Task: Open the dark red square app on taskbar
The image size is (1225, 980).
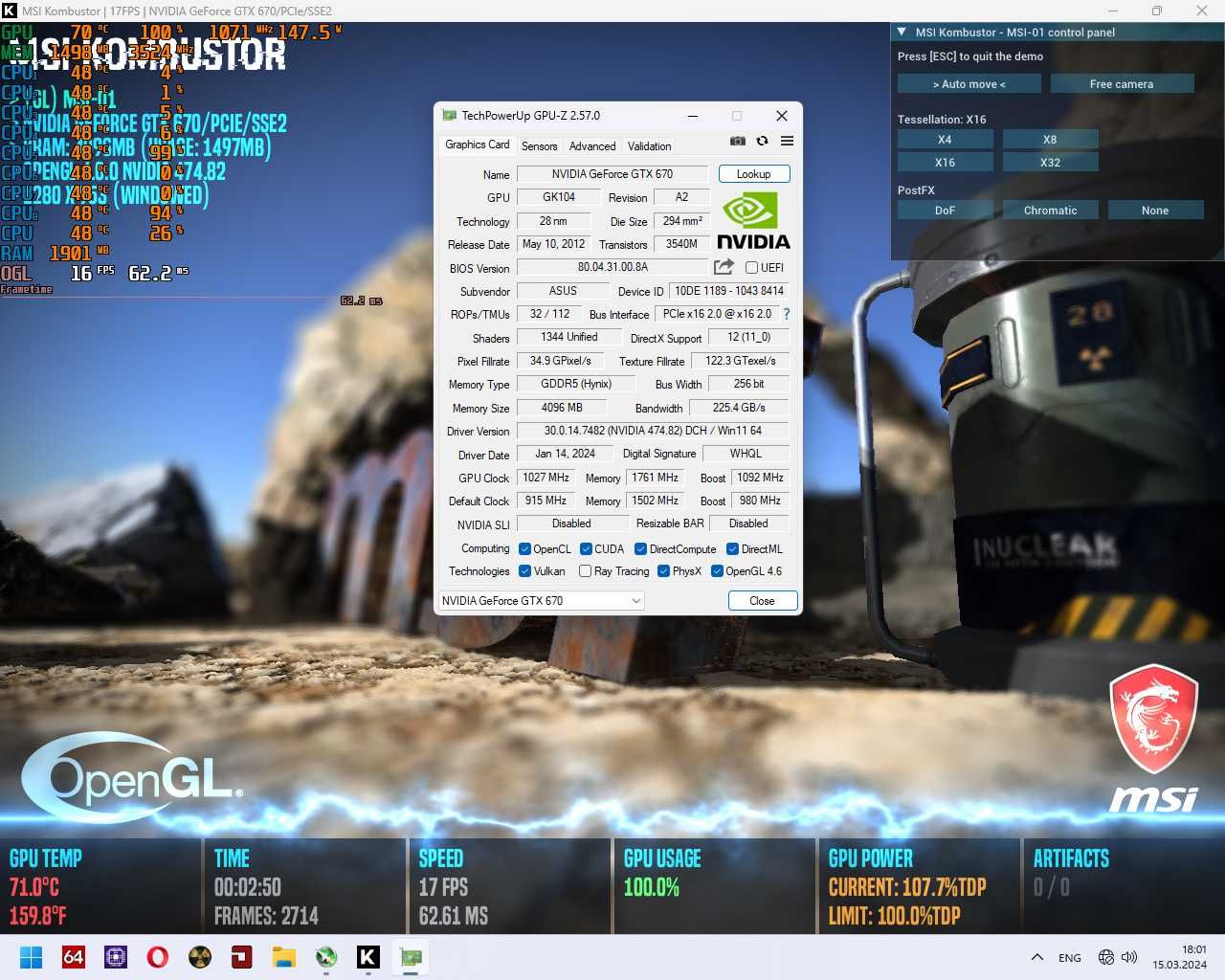Action: pyautogui.click(x=241, y=957)
